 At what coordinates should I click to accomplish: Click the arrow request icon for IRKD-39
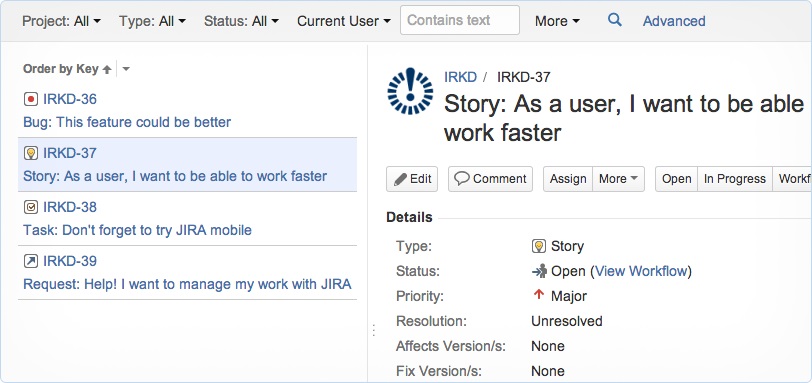(x=31, y=261)
